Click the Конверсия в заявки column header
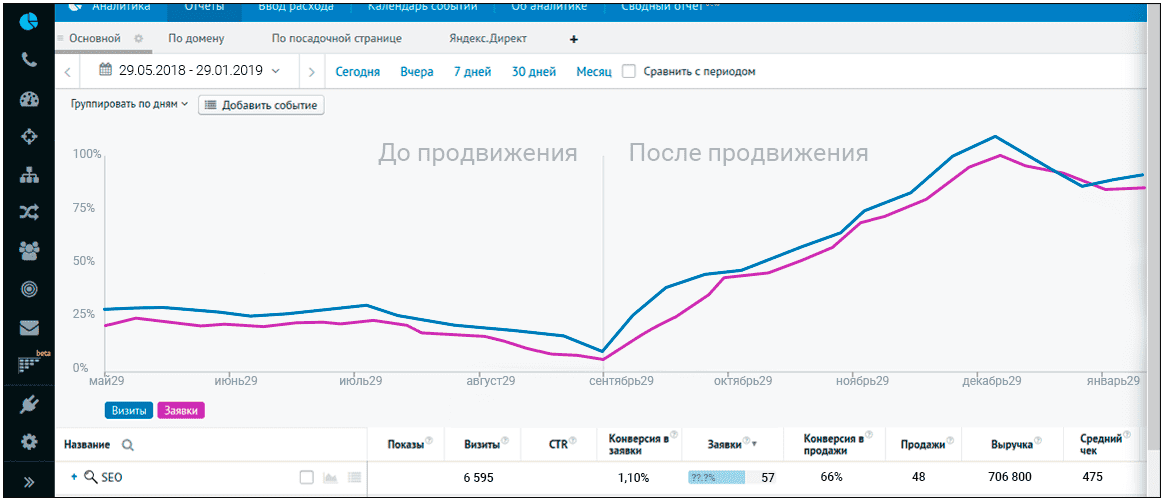This screenshot has height=501, width=1164. [x=638, y=444]
